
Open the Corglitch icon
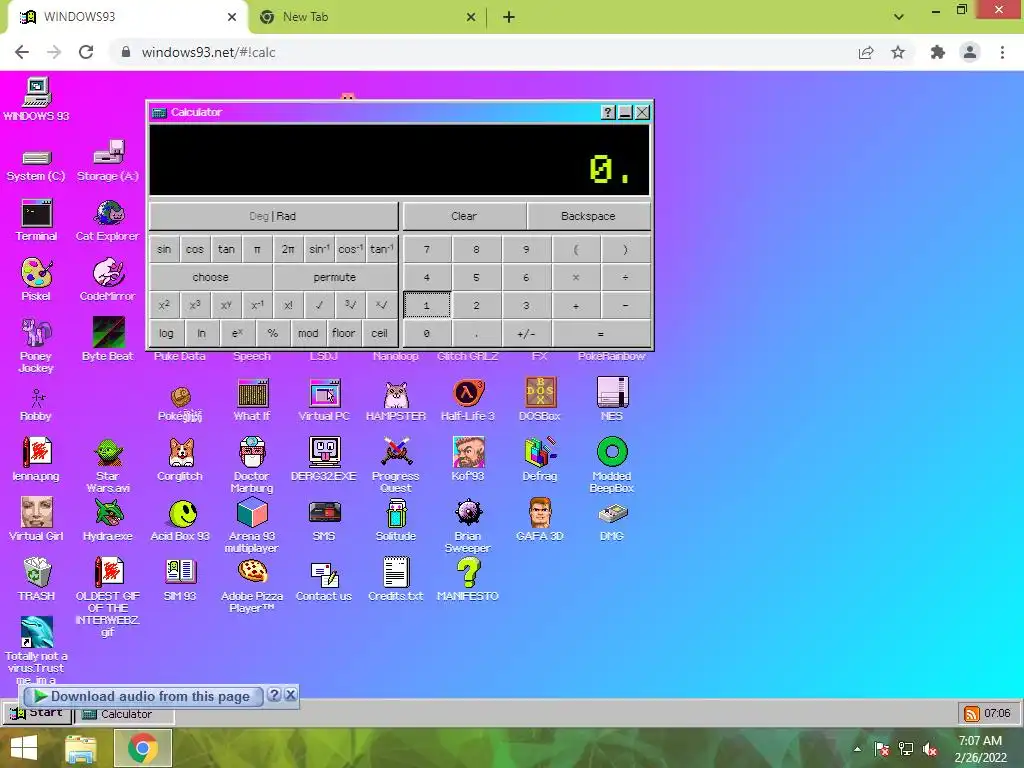tap(180, 460)
